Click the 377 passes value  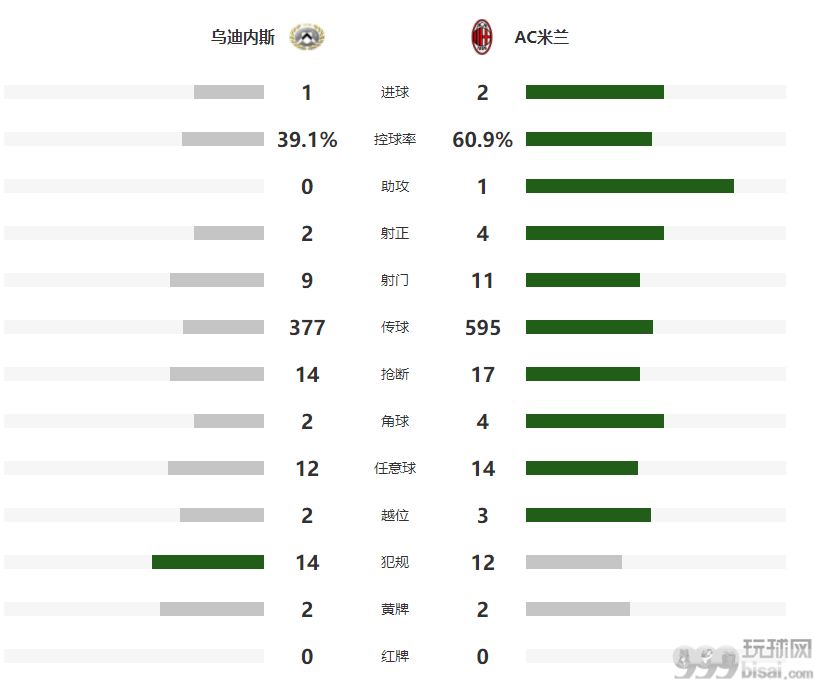(307, 328)
